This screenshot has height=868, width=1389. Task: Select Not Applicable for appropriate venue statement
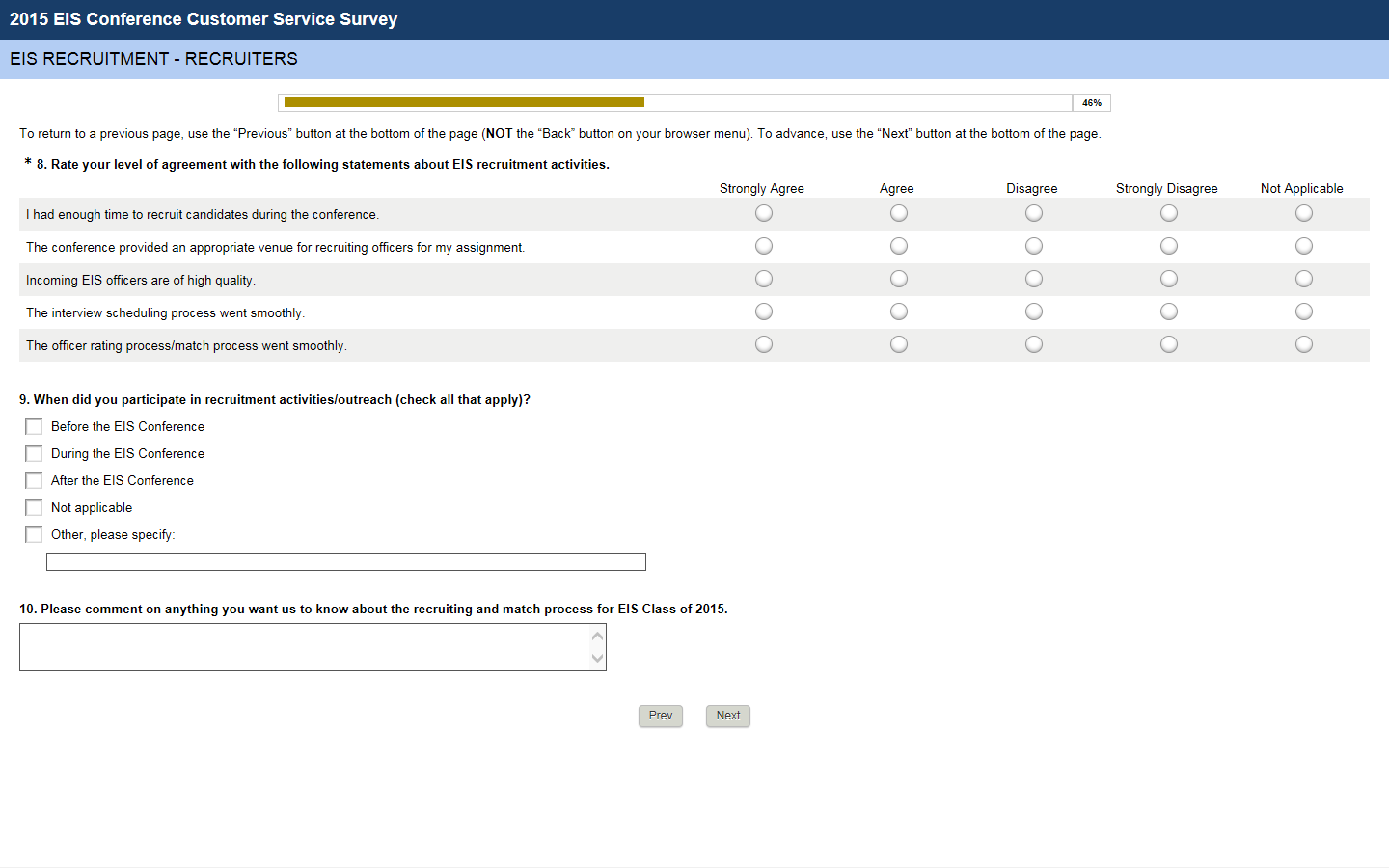(1304, 246)
